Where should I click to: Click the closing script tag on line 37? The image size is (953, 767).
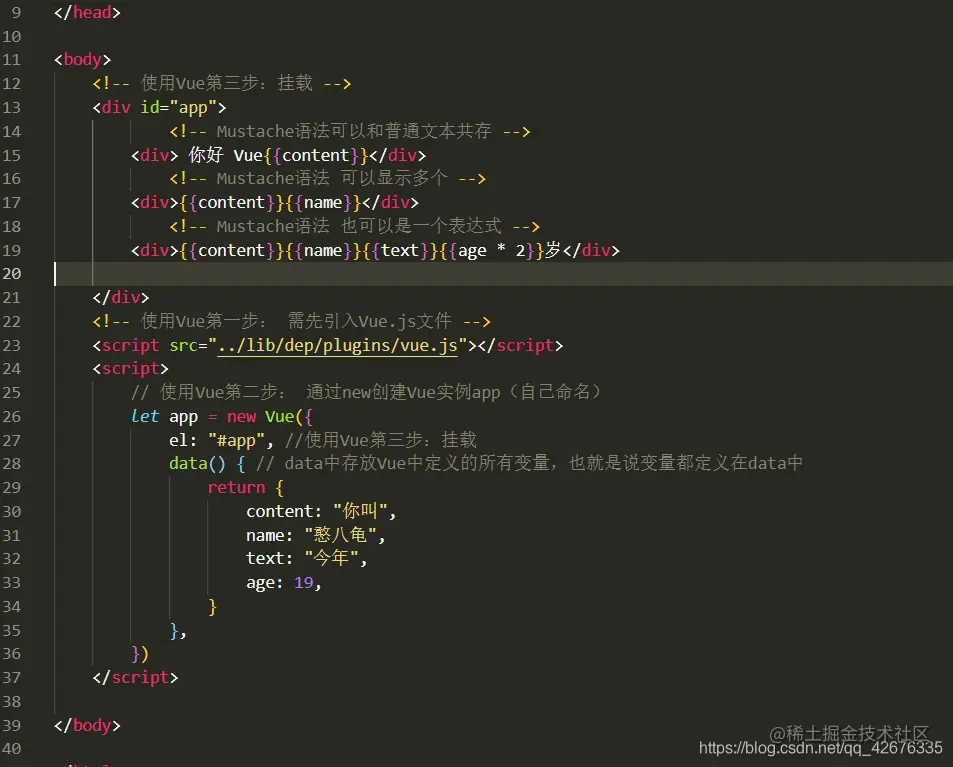coord(135,678)
